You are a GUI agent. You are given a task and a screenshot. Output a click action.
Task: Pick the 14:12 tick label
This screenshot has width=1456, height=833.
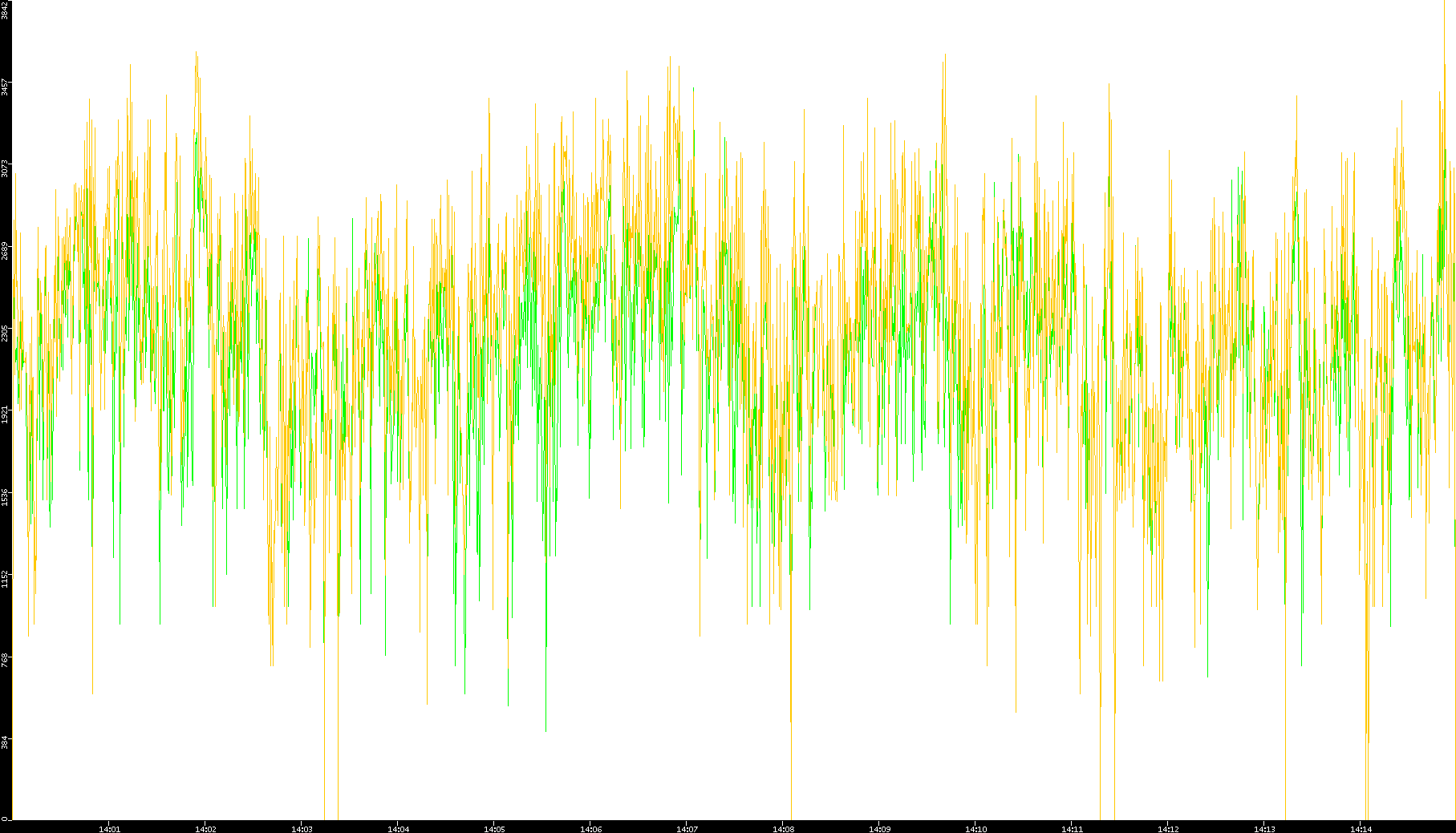click(1168, 829)
